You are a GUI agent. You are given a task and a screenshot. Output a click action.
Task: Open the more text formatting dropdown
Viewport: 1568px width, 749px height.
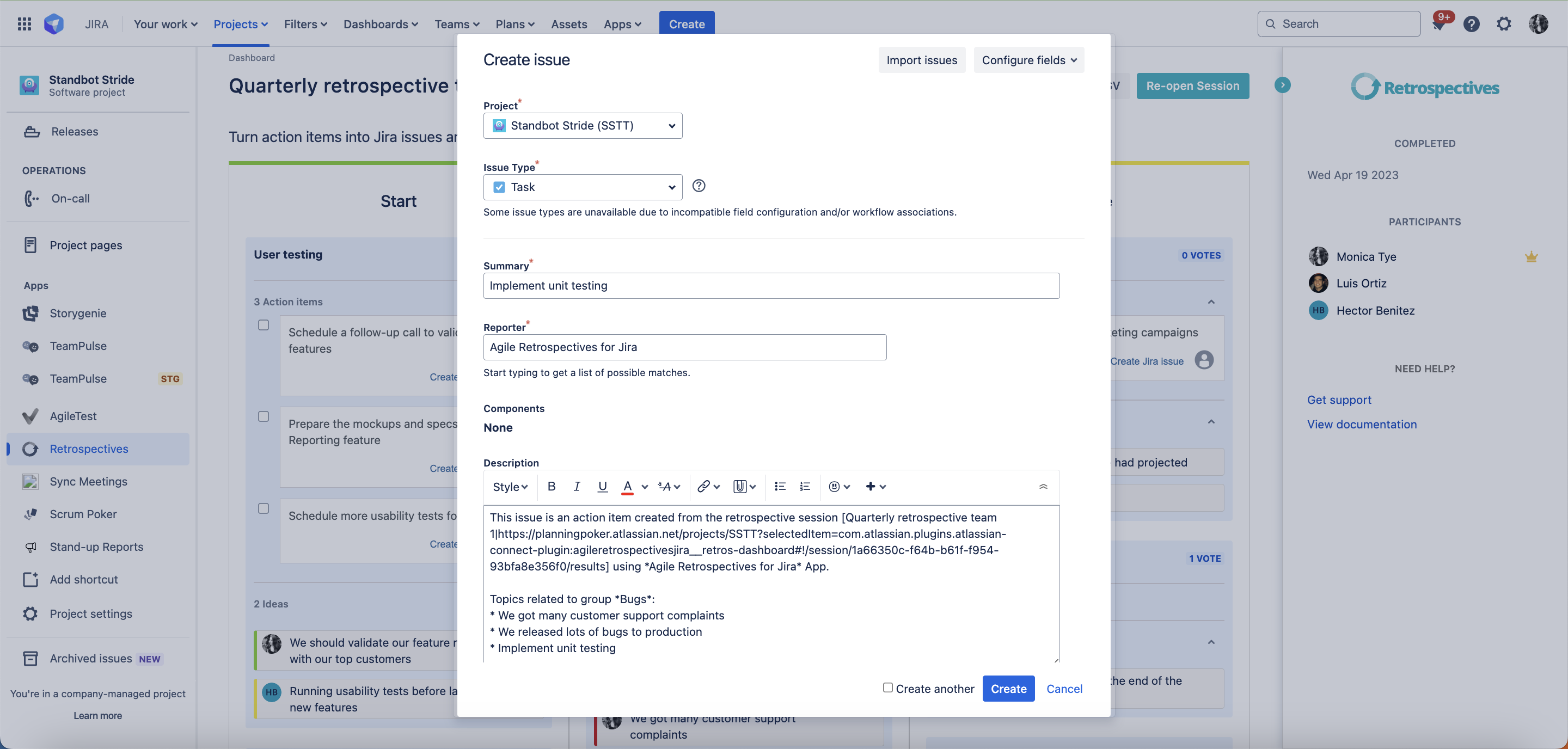[669, 486]
